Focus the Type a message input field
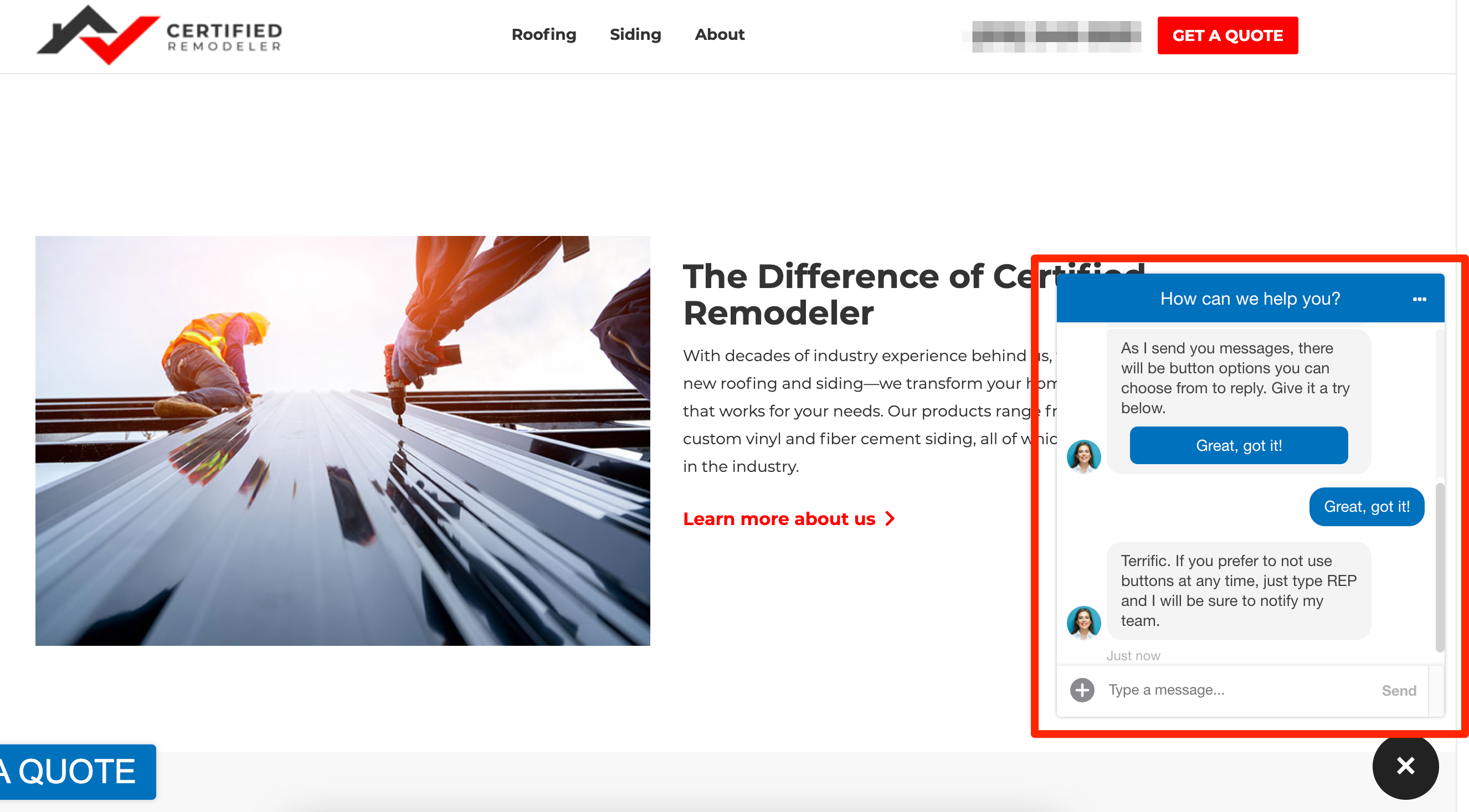1469x812 pixels. pyautogui.click(x=1237, y=690)
